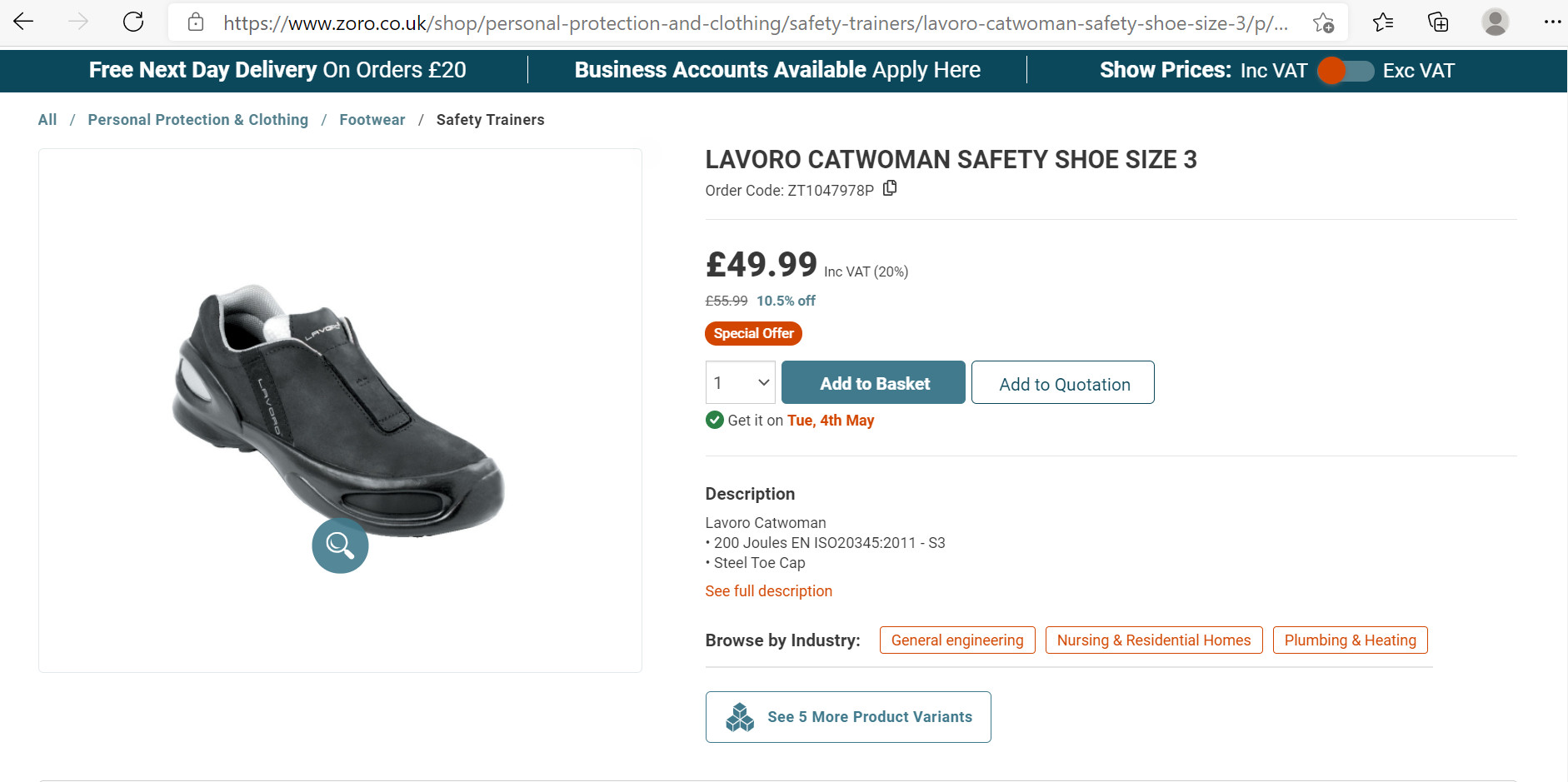Image resolution: width=1568 pixels, height=782 pixels.
Task: Click the magnifier zoom icon on product image
Action: click(x=340, y=545)
